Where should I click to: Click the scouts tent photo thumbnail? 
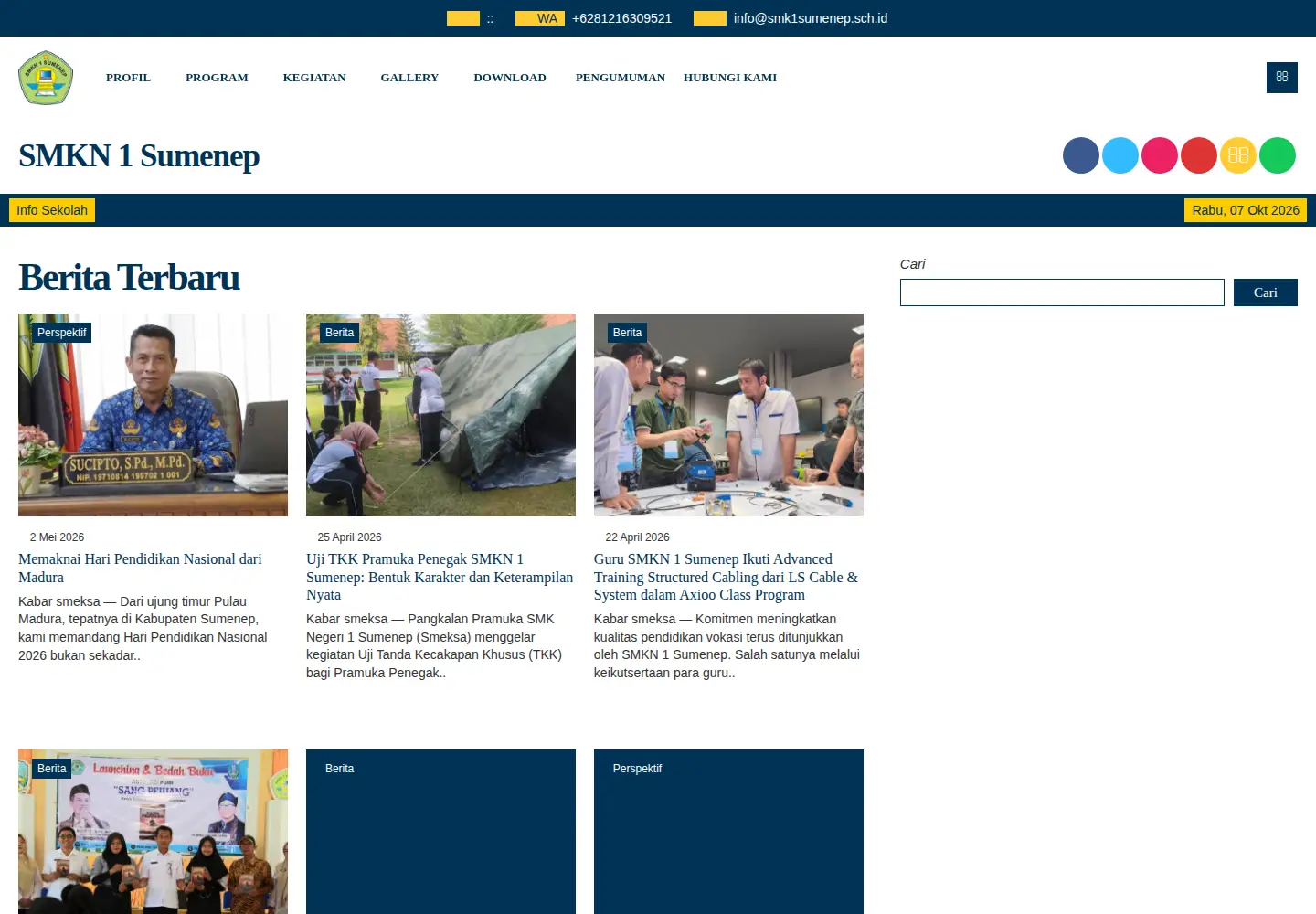click(440, 415)
